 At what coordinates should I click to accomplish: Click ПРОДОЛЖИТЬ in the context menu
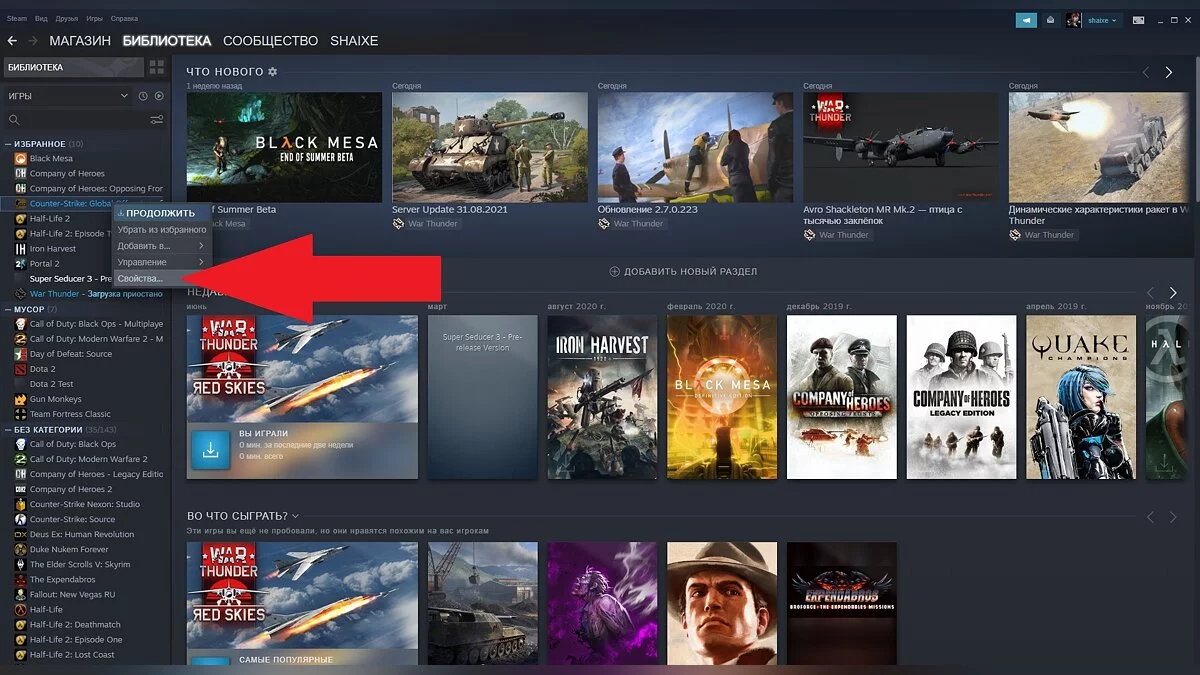(161, 213)
